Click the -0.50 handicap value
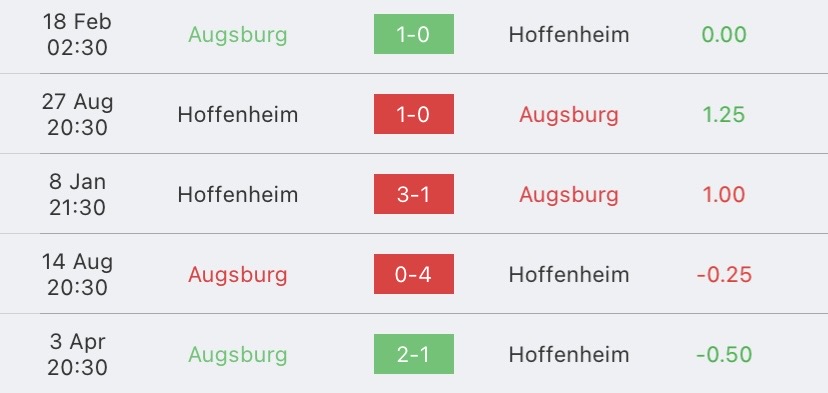 [724, 354]
